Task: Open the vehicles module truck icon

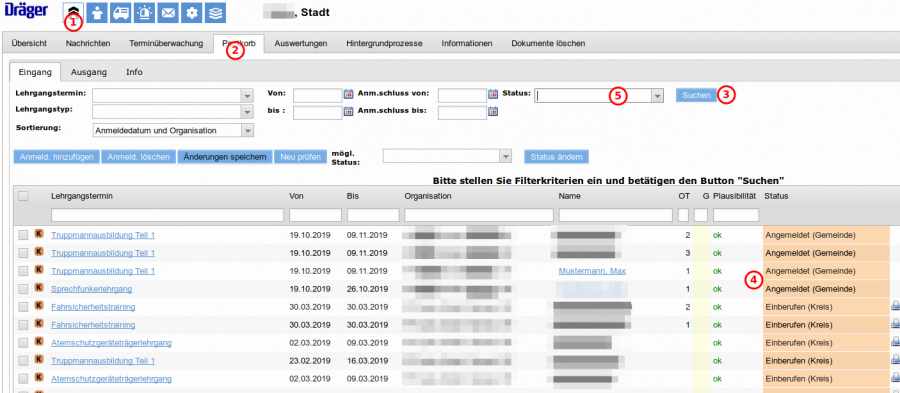Action: tap(121, 12)
